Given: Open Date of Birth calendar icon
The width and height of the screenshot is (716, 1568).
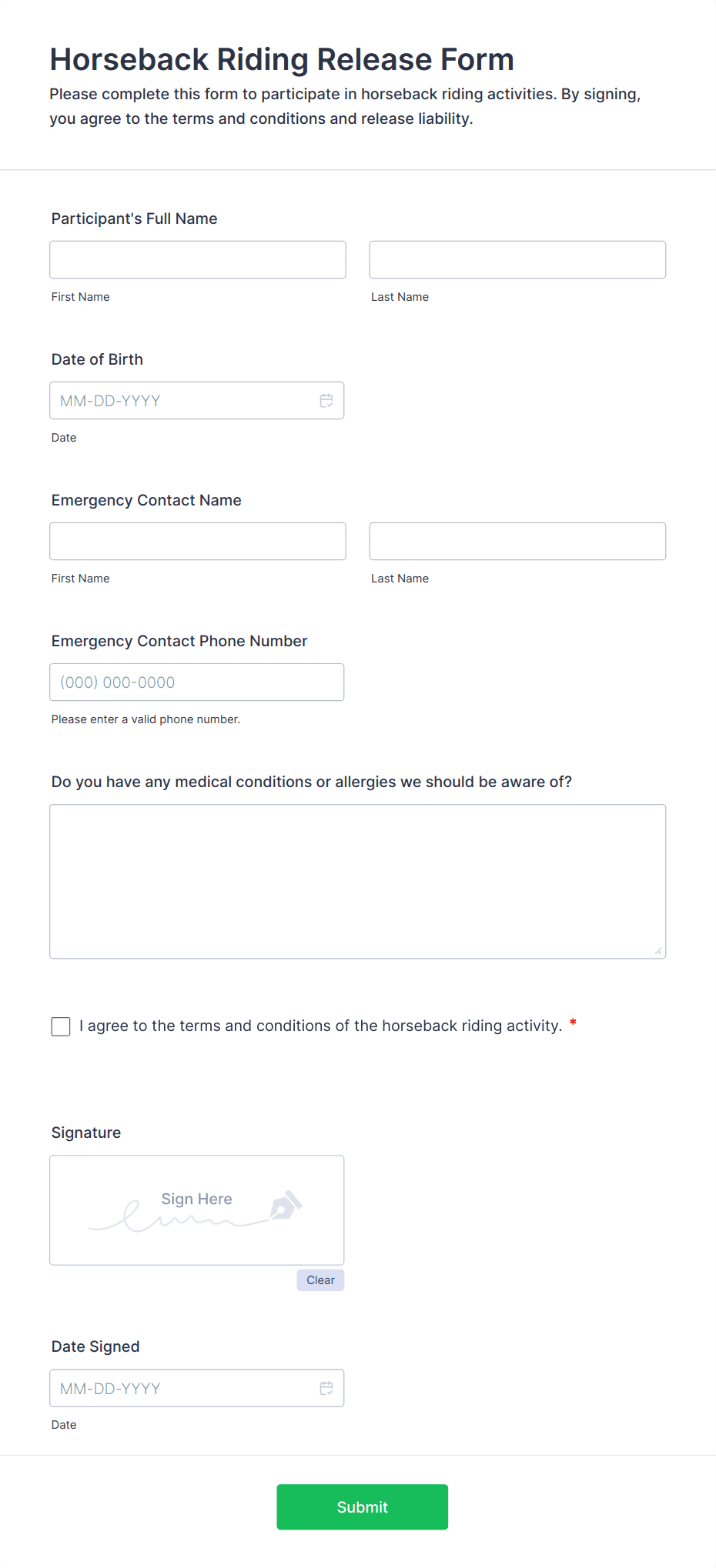Looking at the screenshot, I should point(326,401).
